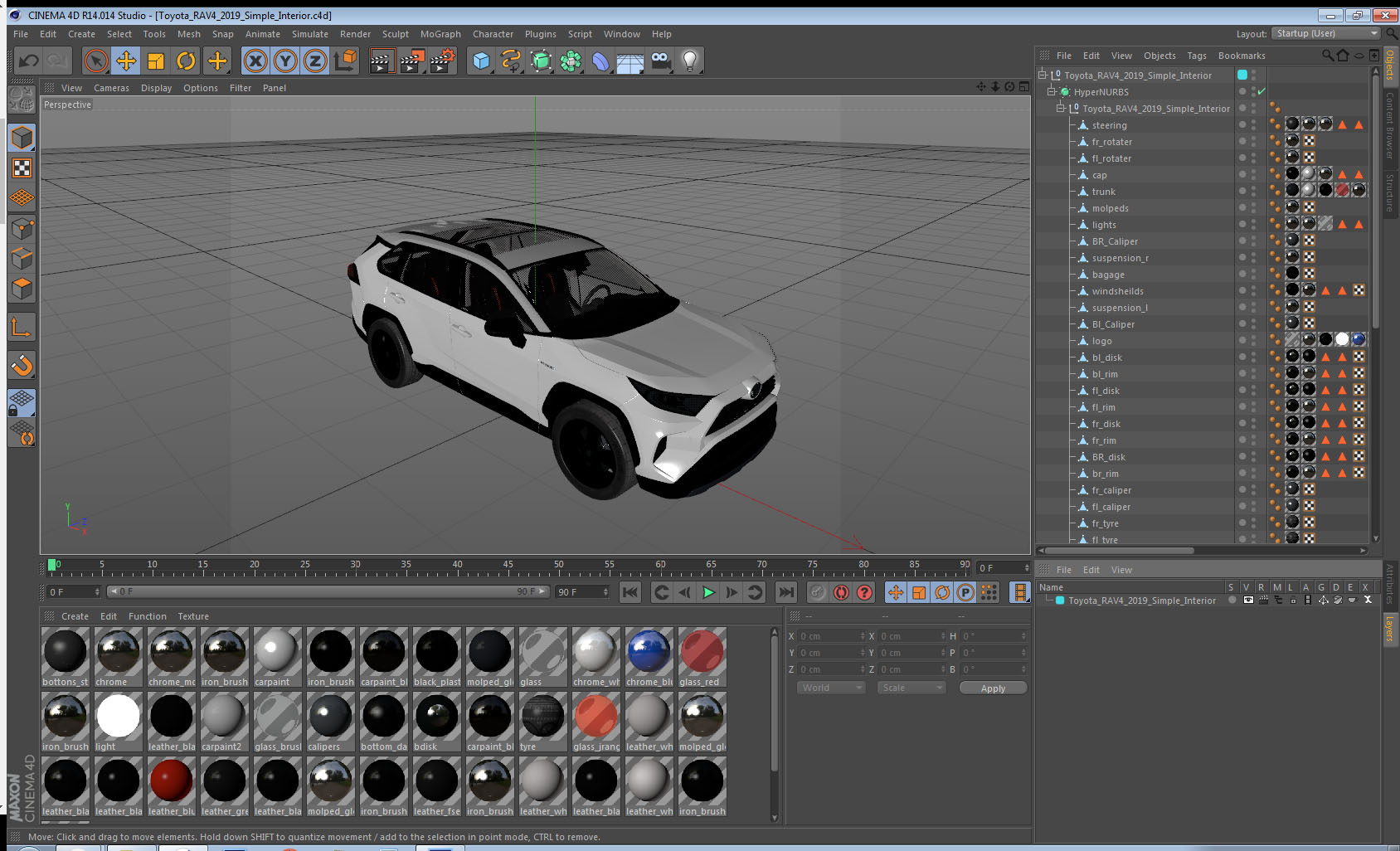Select the Rotate tool in top toolbar
This screenshot has width=1400, height=851.
point(186,61)
